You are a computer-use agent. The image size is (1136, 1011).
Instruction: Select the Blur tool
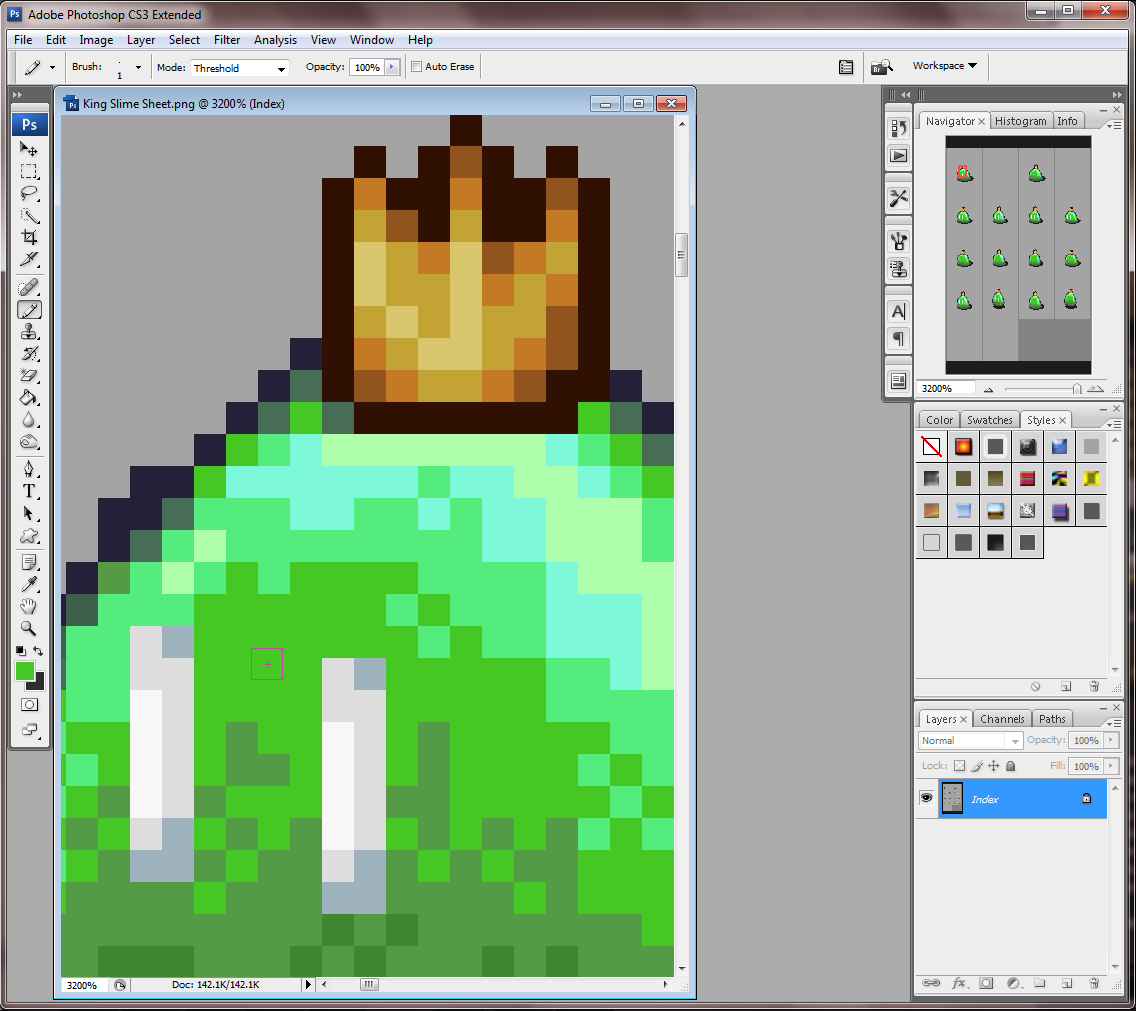click(x=29, y=420)
